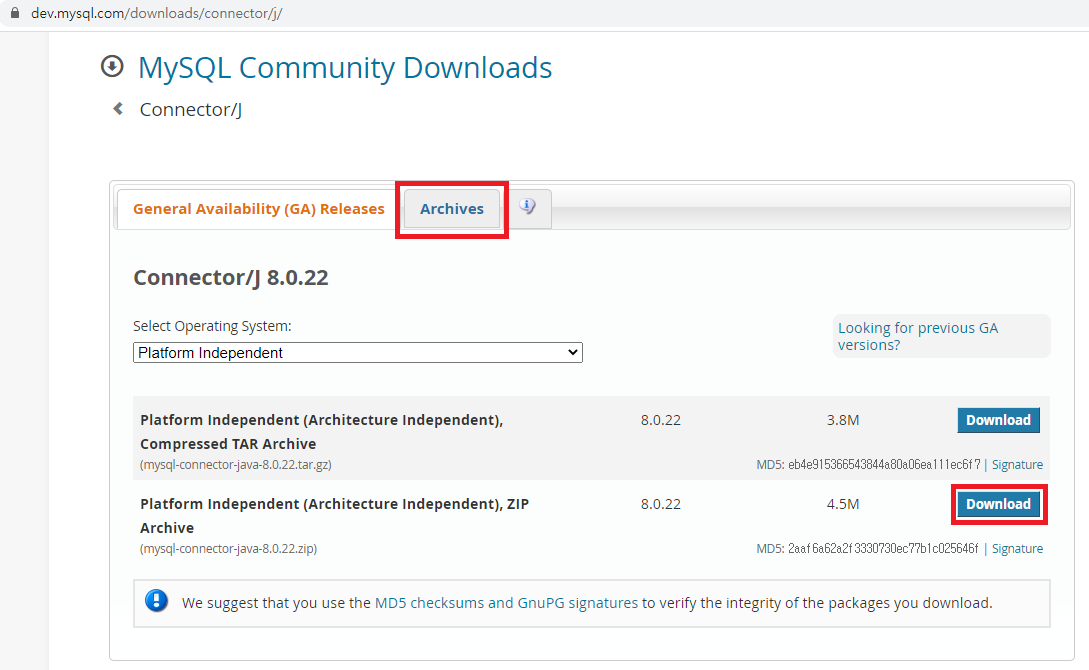Click the Connector/J breadcrumb text

point(190,110)
